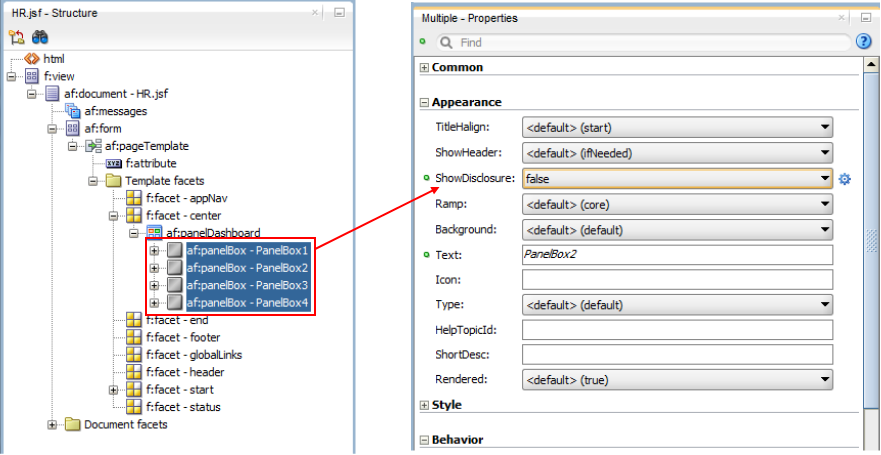881x455 pixels.
Task: Click the PanelBox3 component icon
Action: click(x=175, y=285)
